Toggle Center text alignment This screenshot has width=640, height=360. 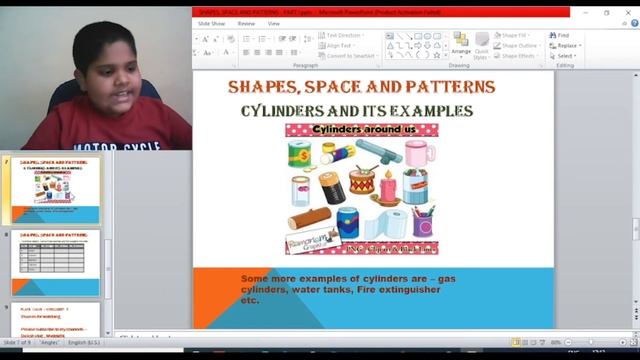pos(257,53)
